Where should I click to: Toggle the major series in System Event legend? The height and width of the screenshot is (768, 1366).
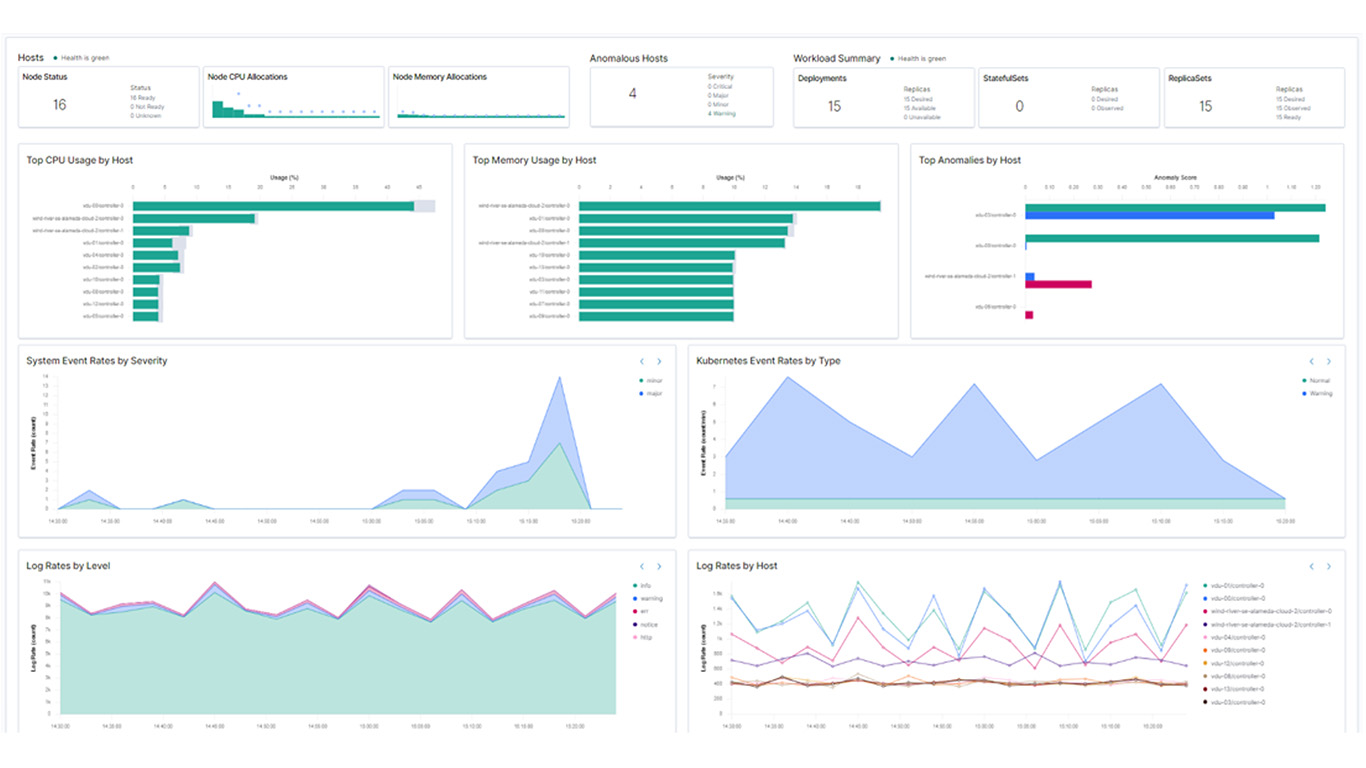pos(650,394)
